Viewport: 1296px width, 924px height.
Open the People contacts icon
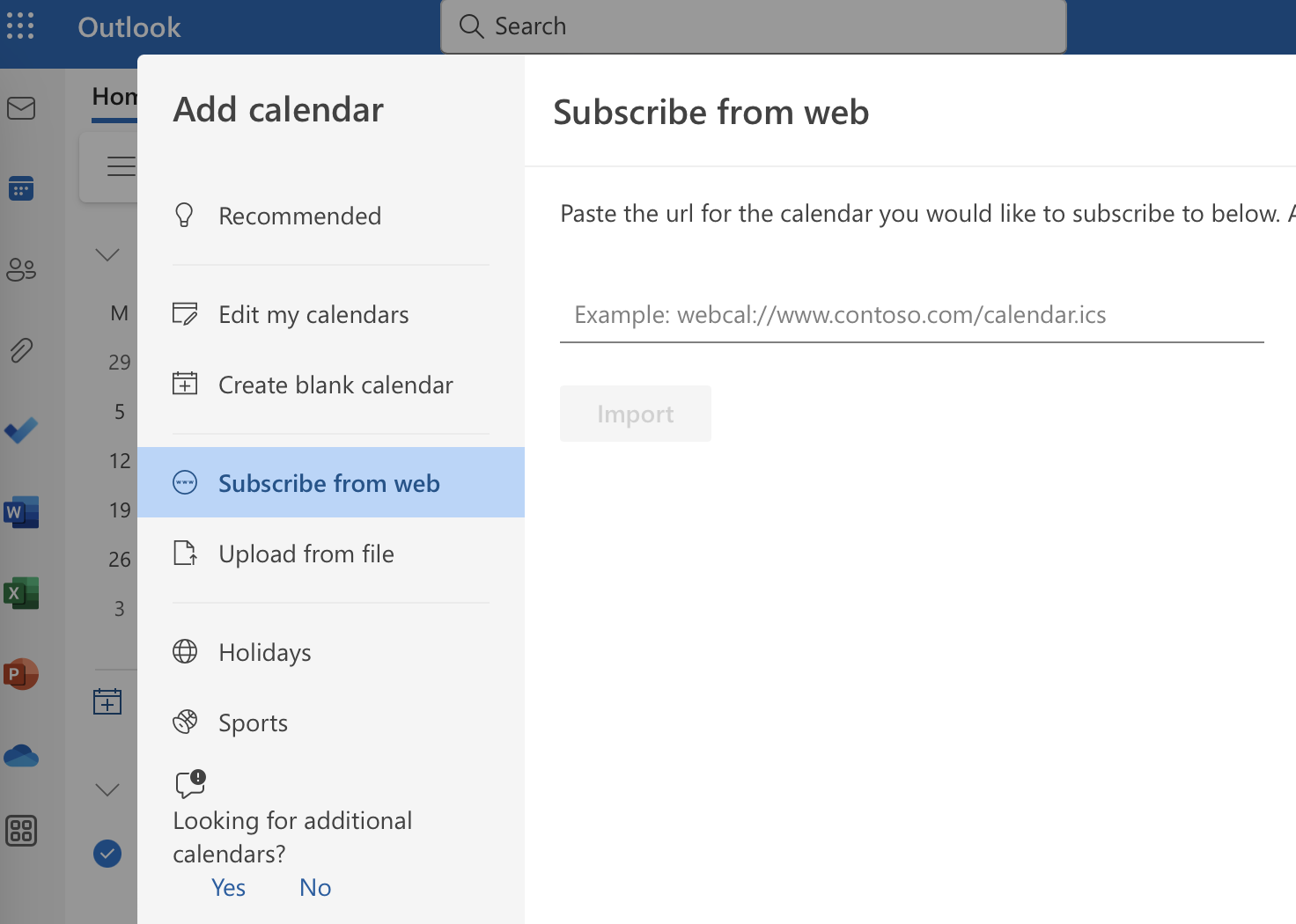[21, 269]
